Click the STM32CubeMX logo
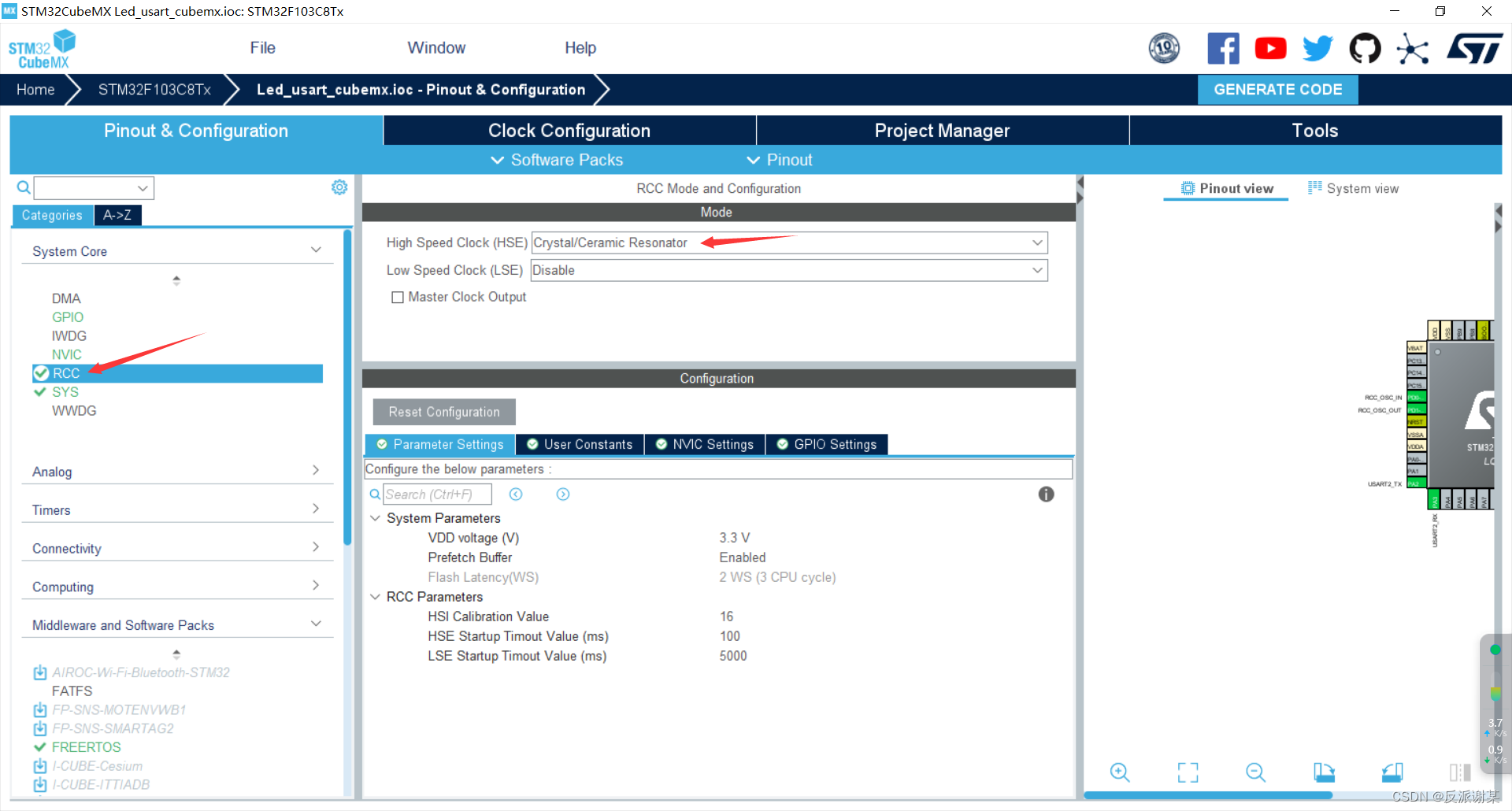This screenshot has width=1512, height=811. click(43, 49)
